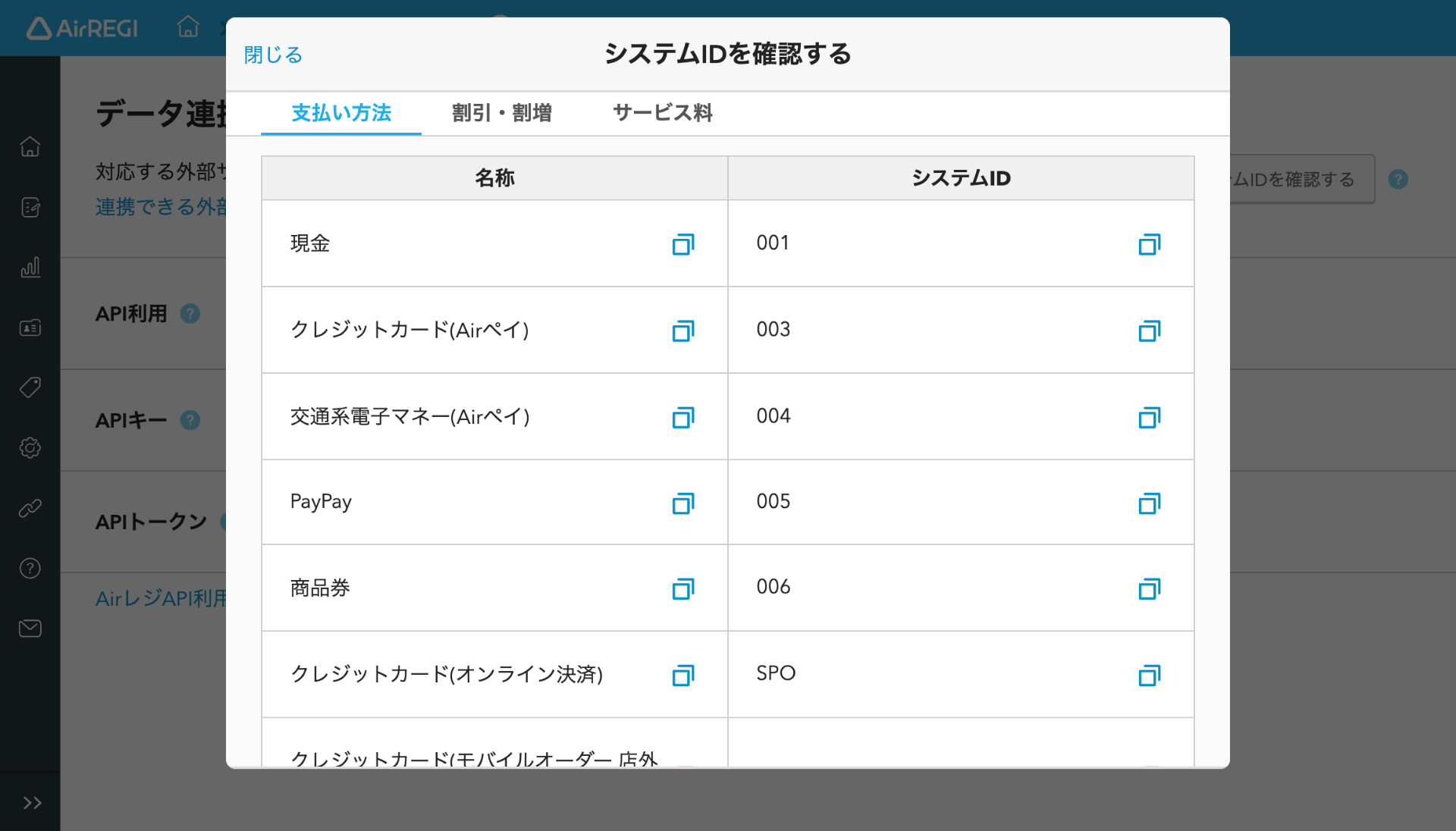This screenshot has width=1456, height=831.
Task: Copy system ID 003
Action: [x=1150, y=331]
